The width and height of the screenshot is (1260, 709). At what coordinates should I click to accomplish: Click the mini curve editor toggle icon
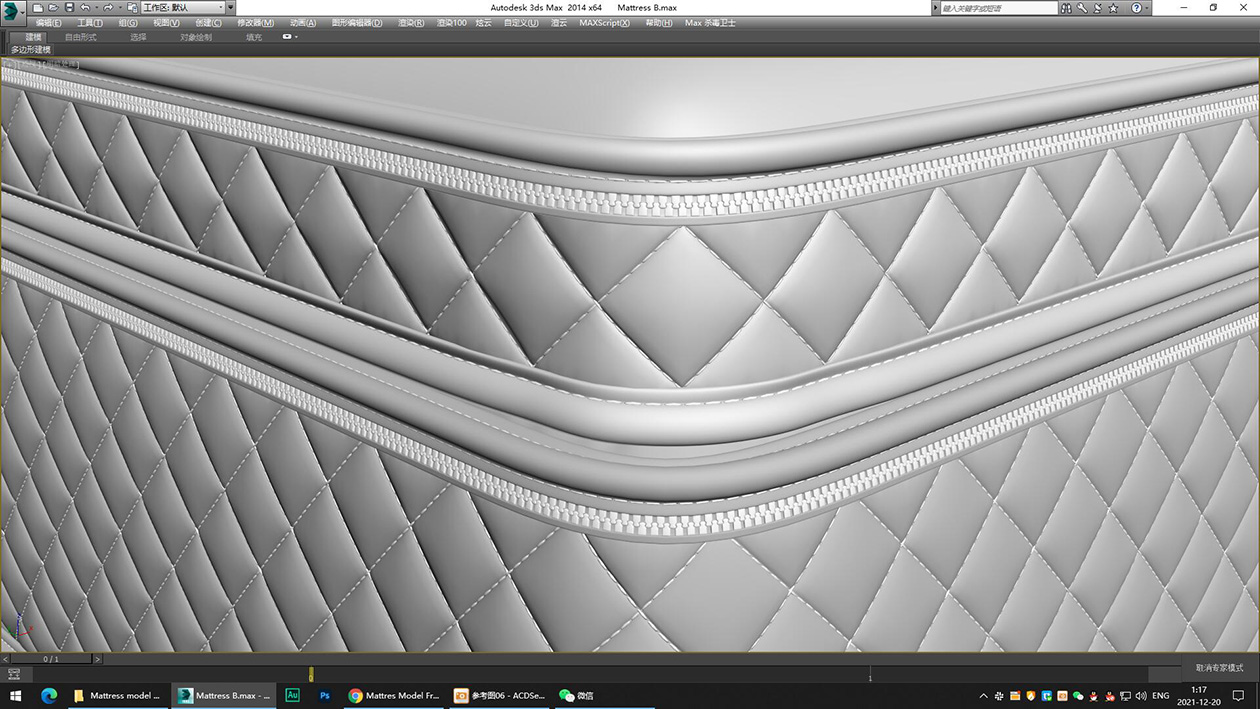(x=14, y=675)
